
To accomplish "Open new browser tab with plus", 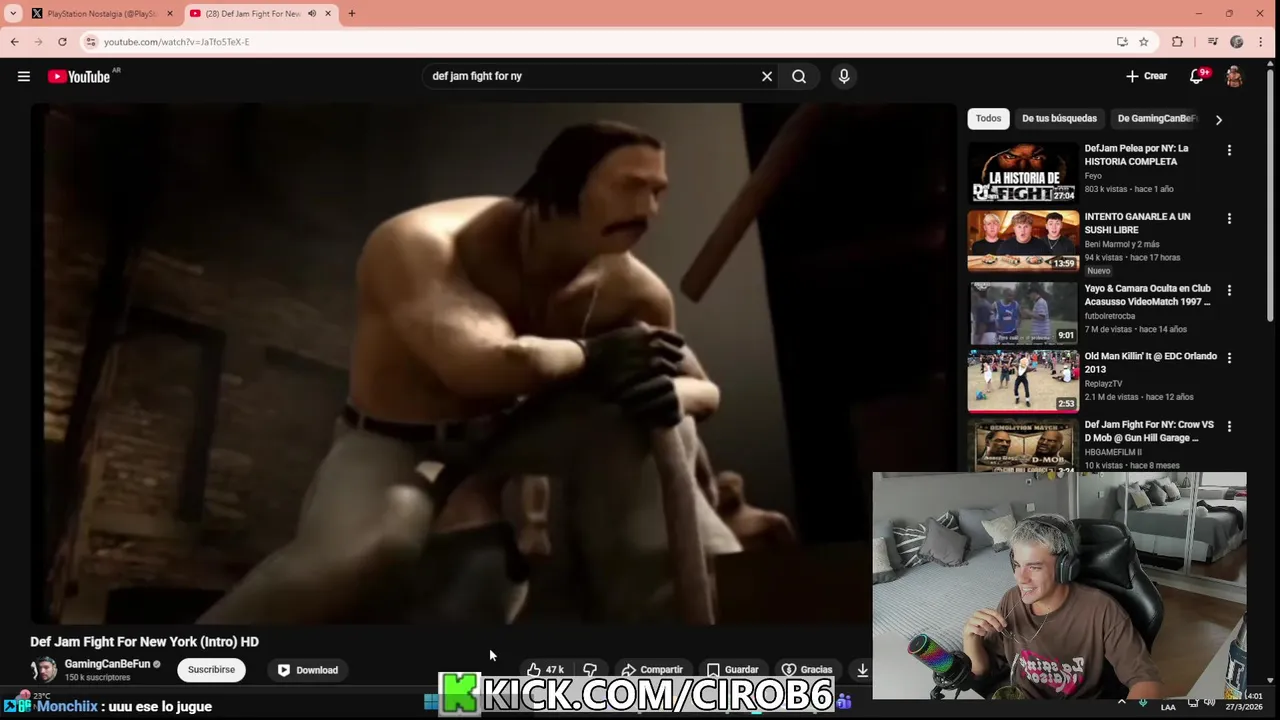I will click(x=351, y=14).
